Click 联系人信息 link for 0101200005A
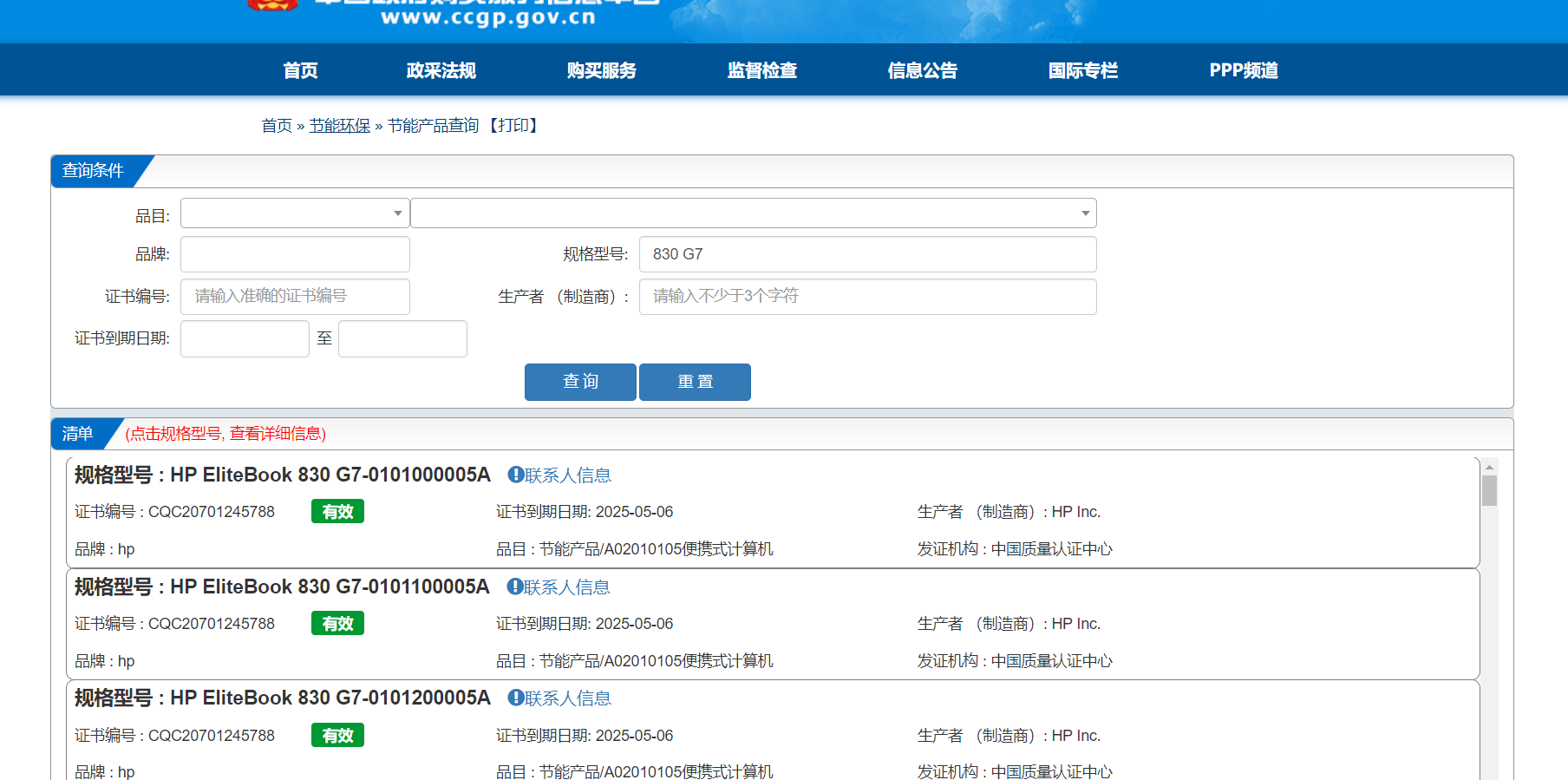 (568, 698)
